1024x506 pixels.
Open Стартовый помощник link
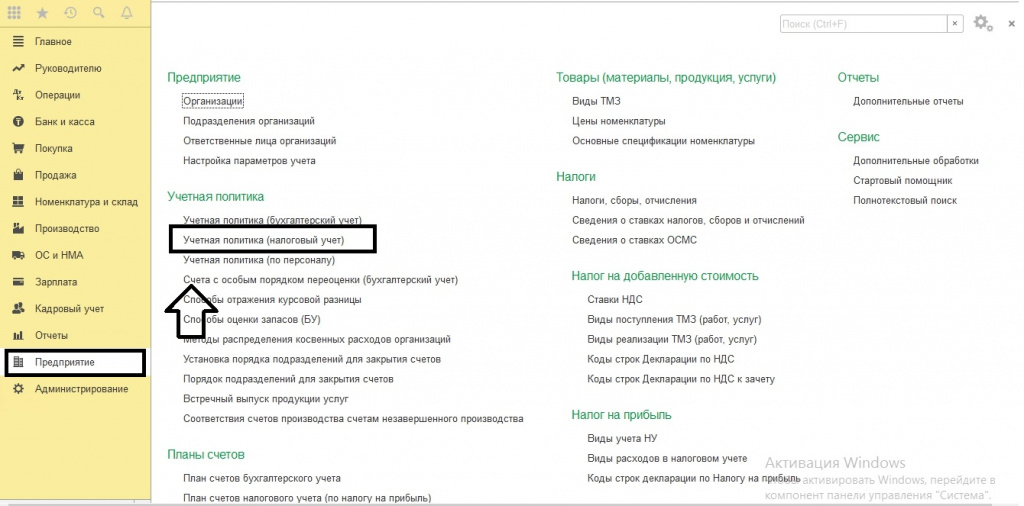tap(902, 180)
